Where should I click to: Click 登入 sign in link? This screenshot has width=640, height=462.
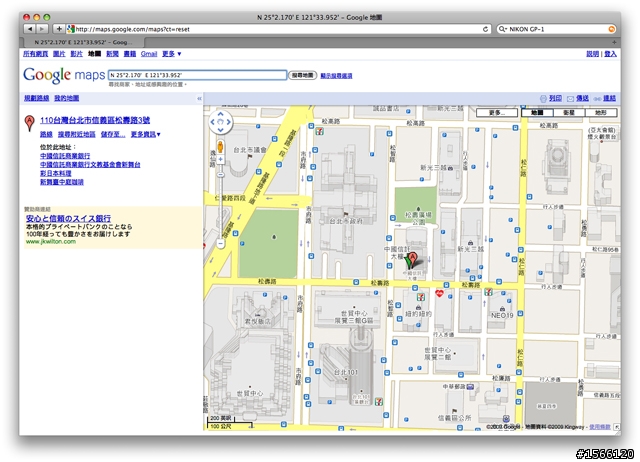[x=611, y=54]
